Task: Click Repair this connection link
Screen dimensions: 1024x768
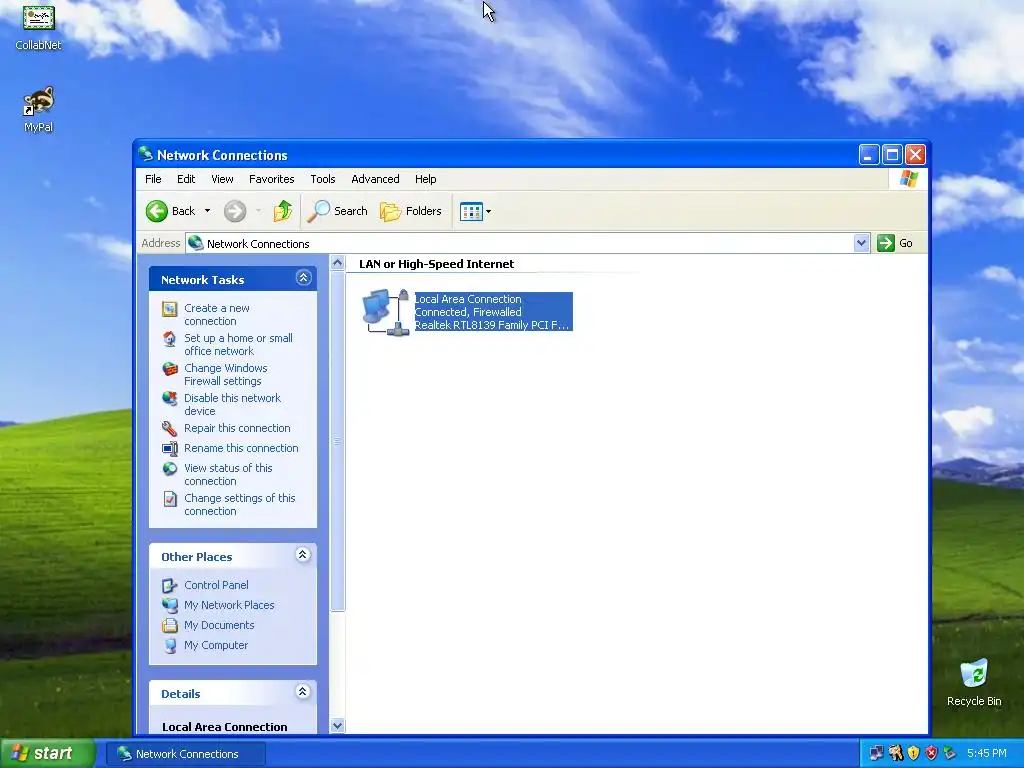Action: (237, 428)
